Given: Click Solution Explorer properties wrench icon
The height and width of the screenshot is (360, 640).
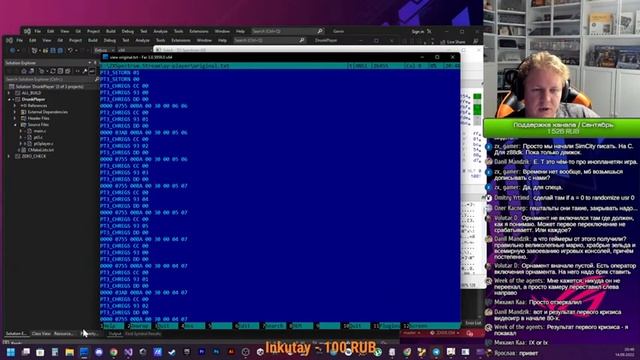Looking at the screenshot, I should click(x=84, y=71).
